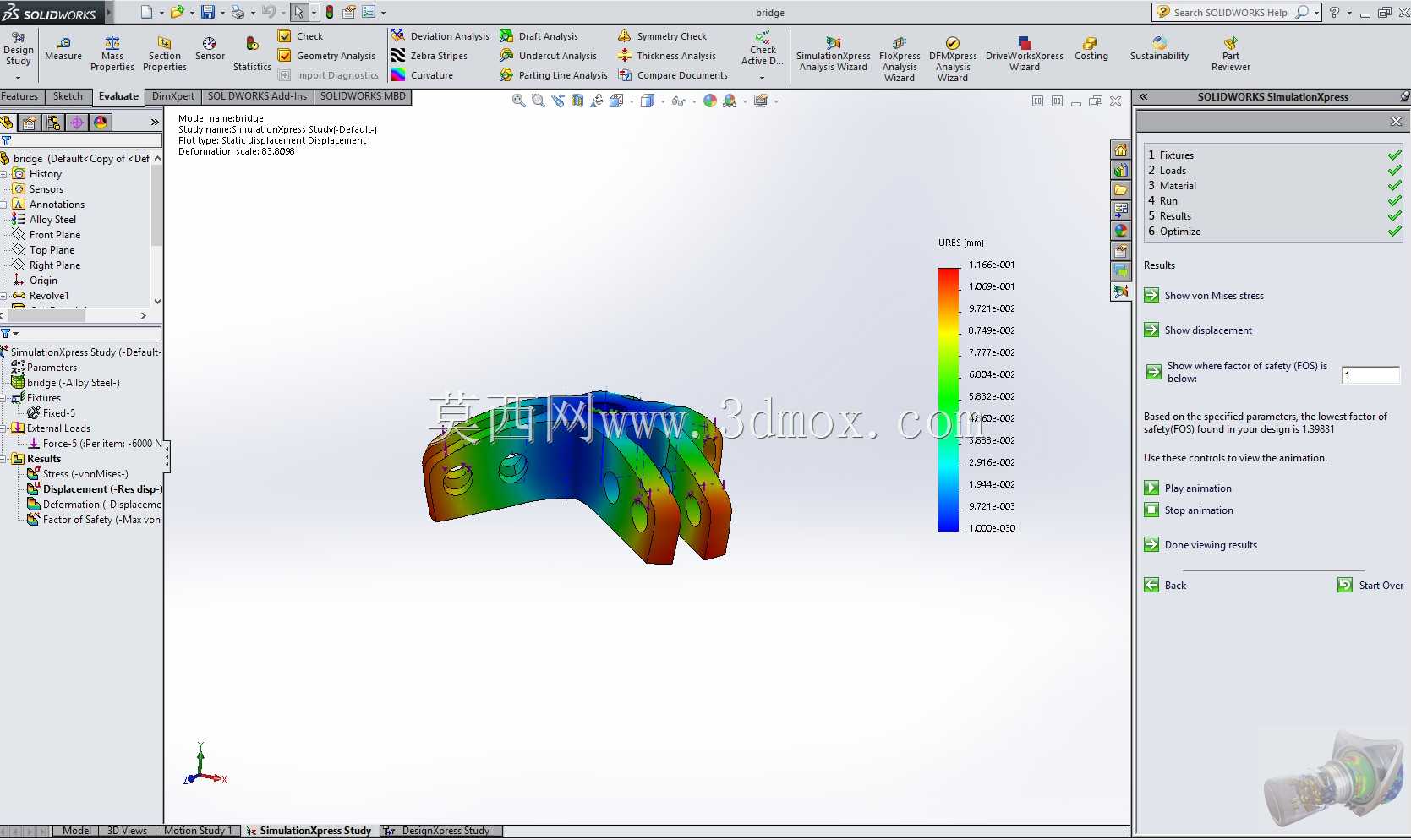Click the Run step checkmark
This screenshot has height=840, width=1411.
point(1395,200)
